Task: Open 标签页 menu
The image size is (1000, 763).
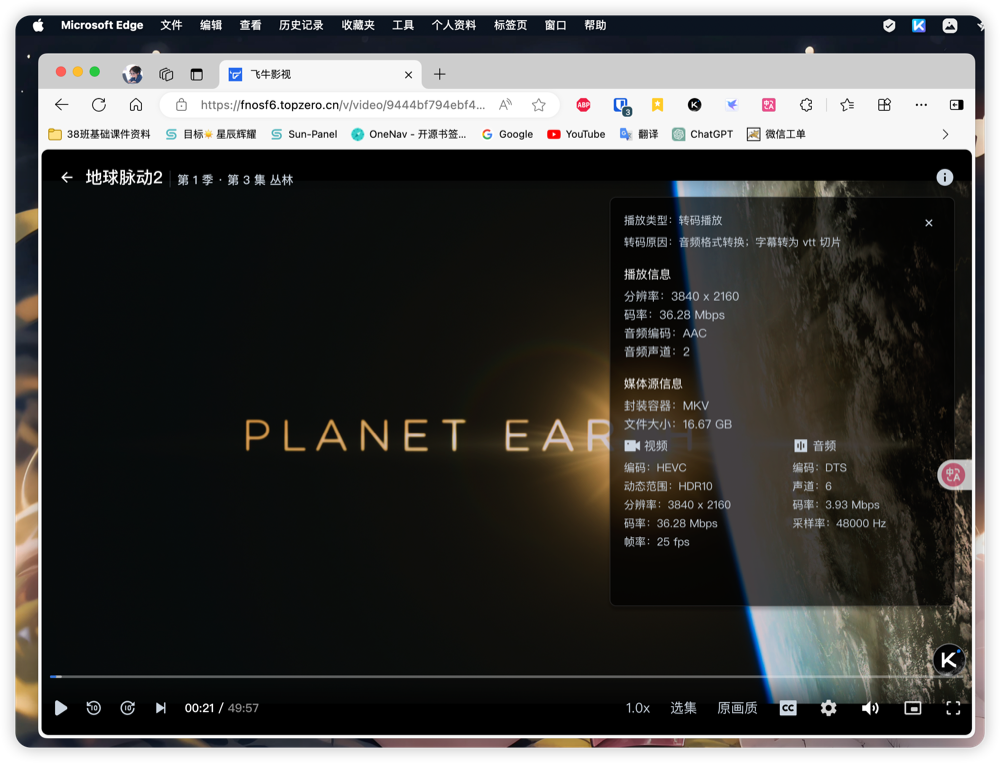Action: [510, 26]
